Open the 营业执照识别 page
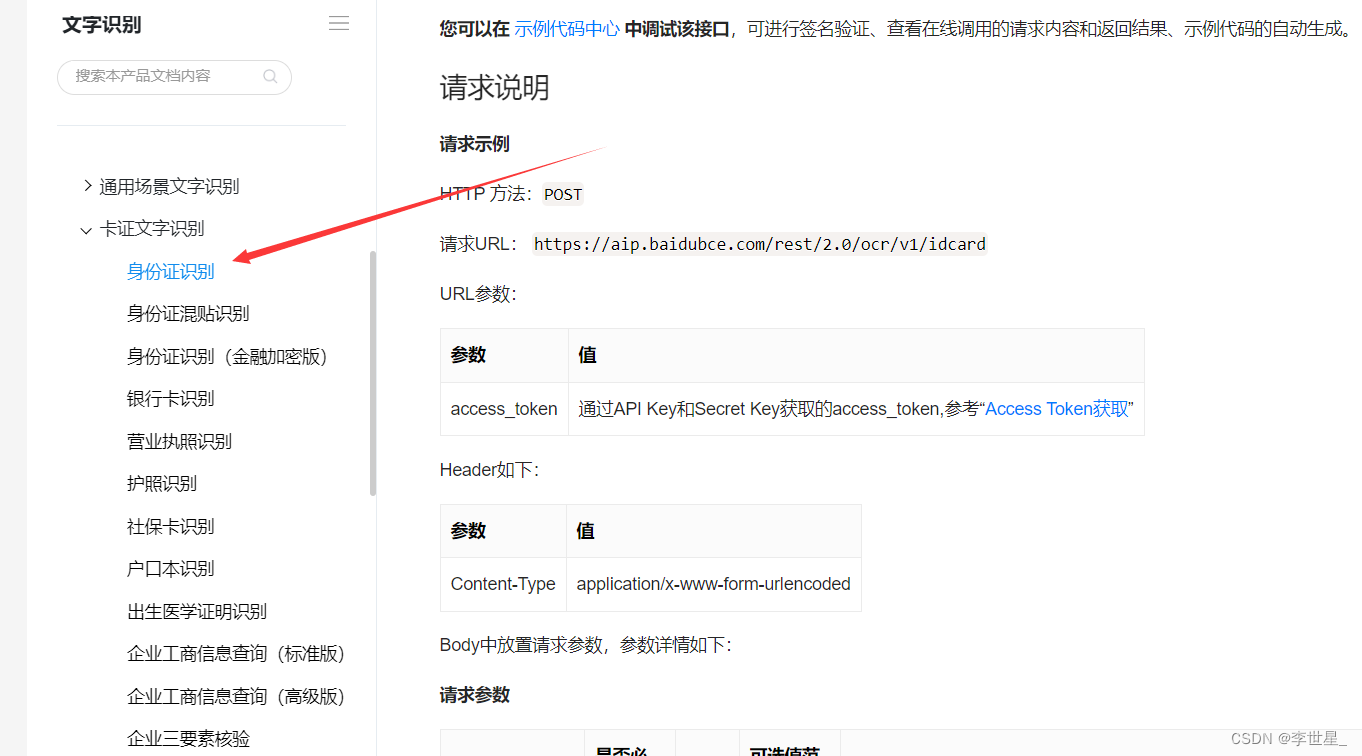 tap(179, 441)
